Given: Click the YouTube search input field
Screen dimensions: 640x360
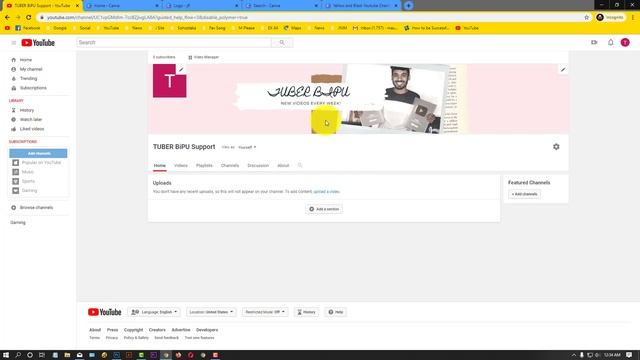Looking at the screenshot, I should [174, 42].
